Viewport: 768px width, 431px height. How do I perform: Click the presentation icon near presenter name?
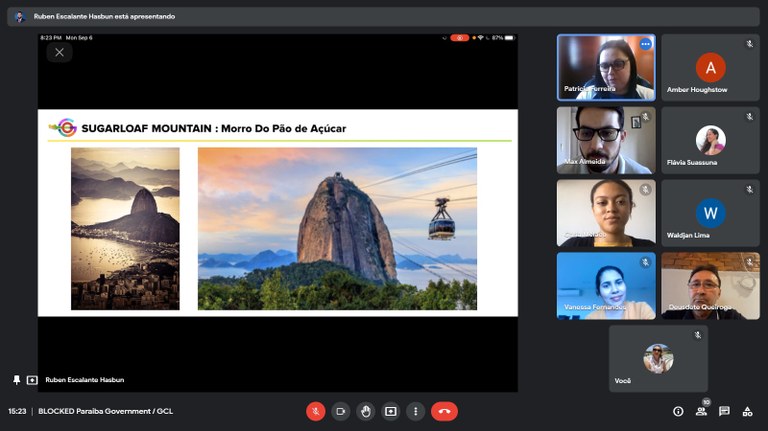tap(32, 380)
